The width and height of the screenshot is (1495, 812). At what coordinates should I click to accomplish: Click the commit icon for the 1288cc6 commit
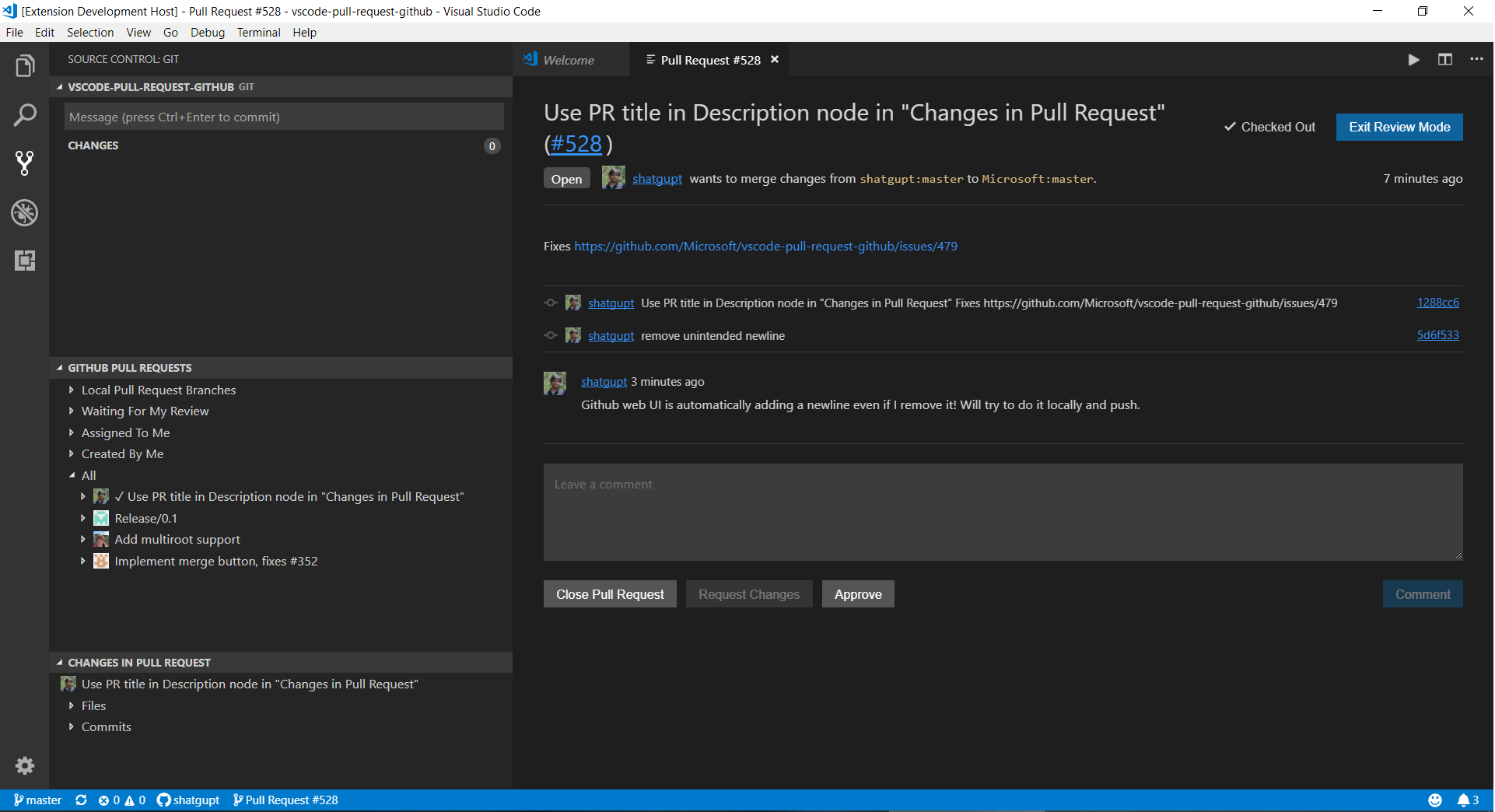(x=551, y=303)
